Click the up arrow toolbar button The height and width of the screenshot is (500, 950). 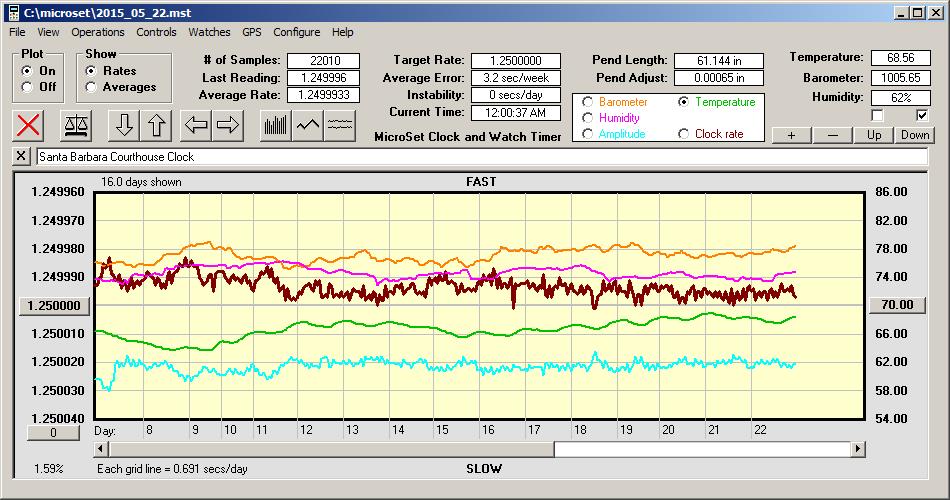pyautogui.click(x=156, y=125)
